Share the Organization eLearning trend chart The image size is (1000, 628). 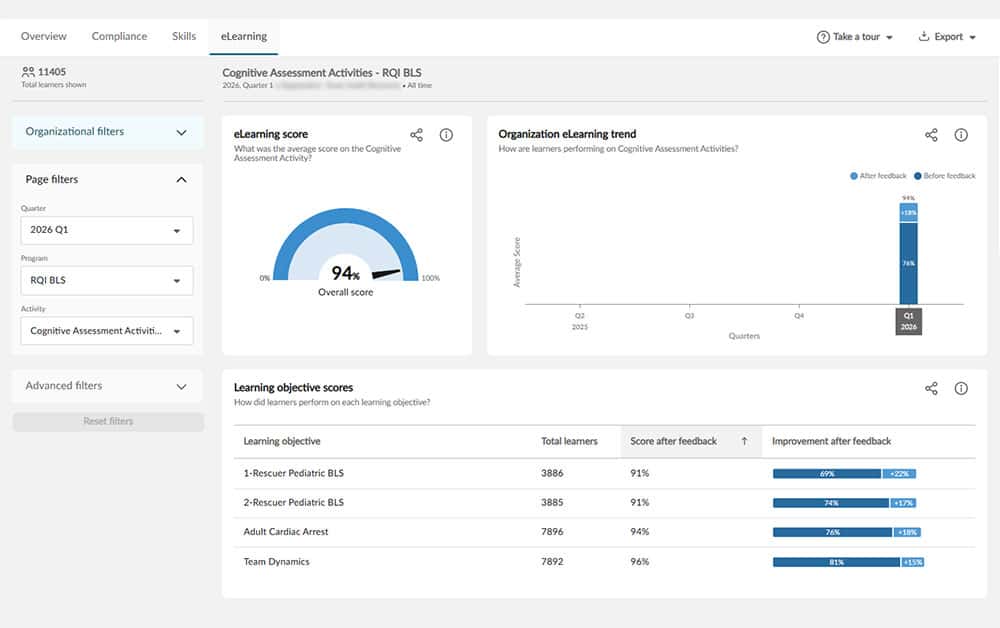931,135
